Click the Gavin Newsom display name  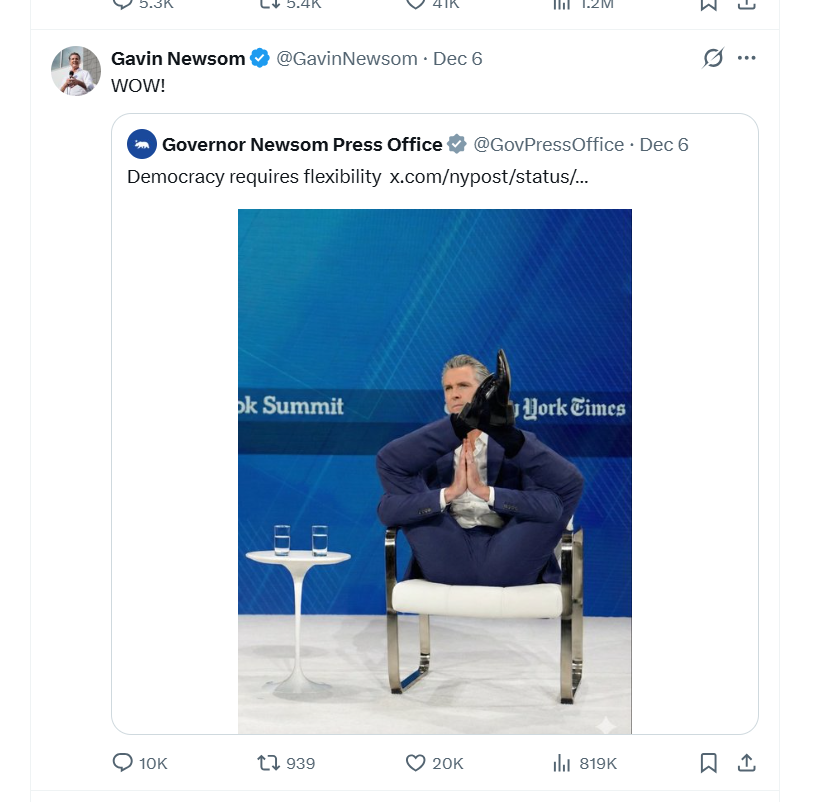click(178, 58)
